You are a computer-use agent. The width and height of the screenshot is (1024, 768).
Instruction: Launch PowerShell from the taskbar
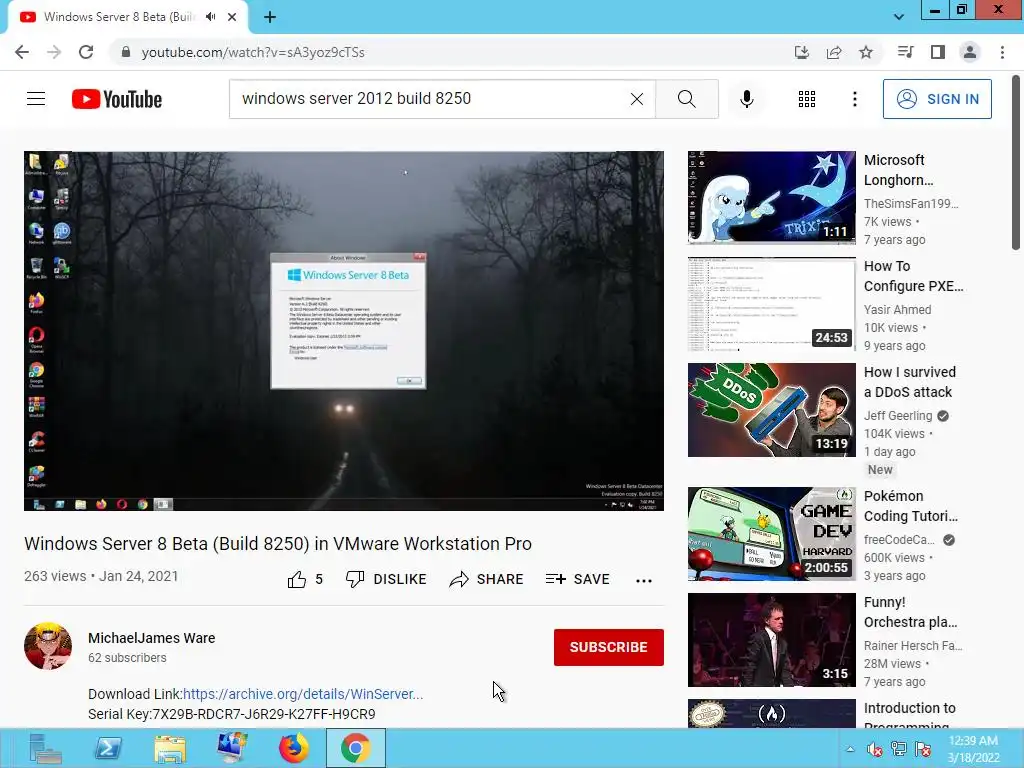click(x=108, y=748)
